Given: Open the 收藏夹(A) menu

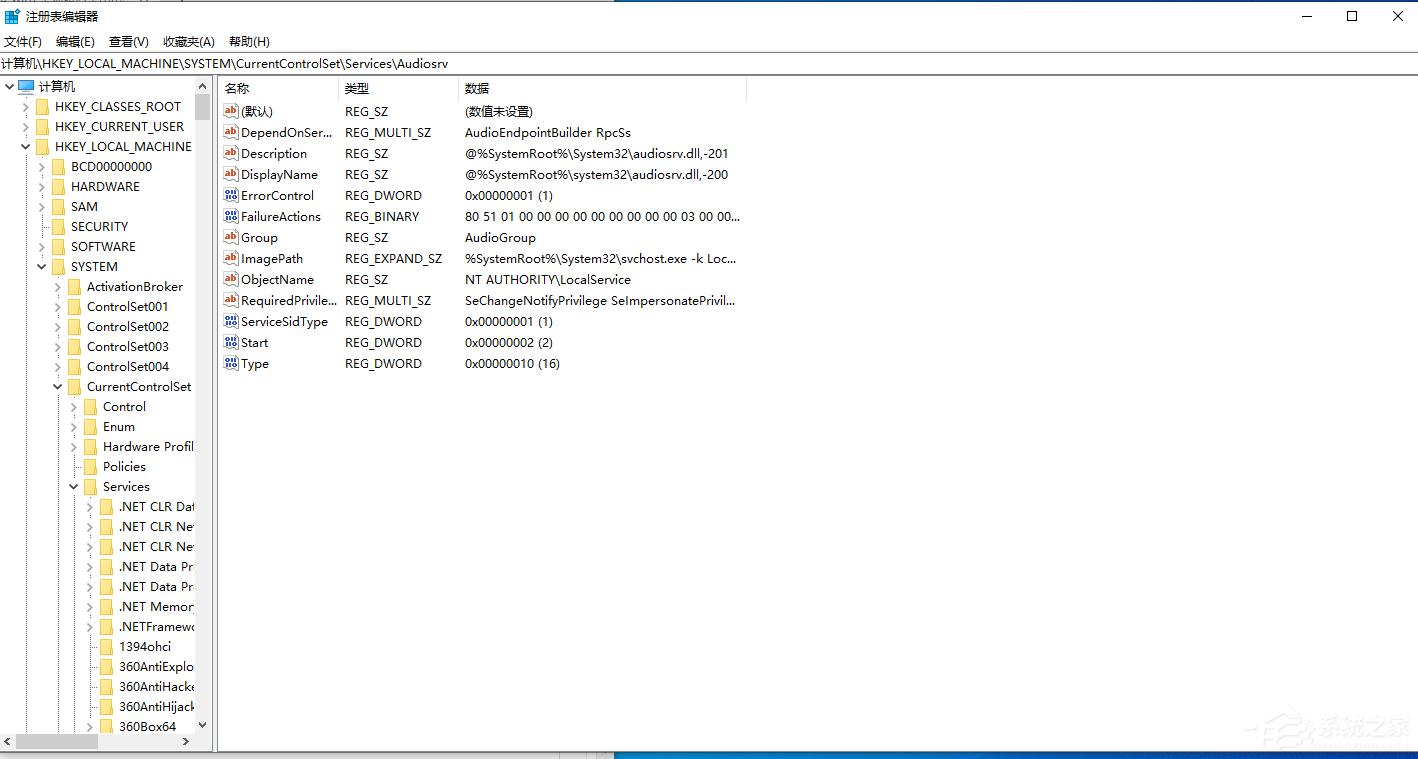Looking at the screenshot, I should pos(188,41).
